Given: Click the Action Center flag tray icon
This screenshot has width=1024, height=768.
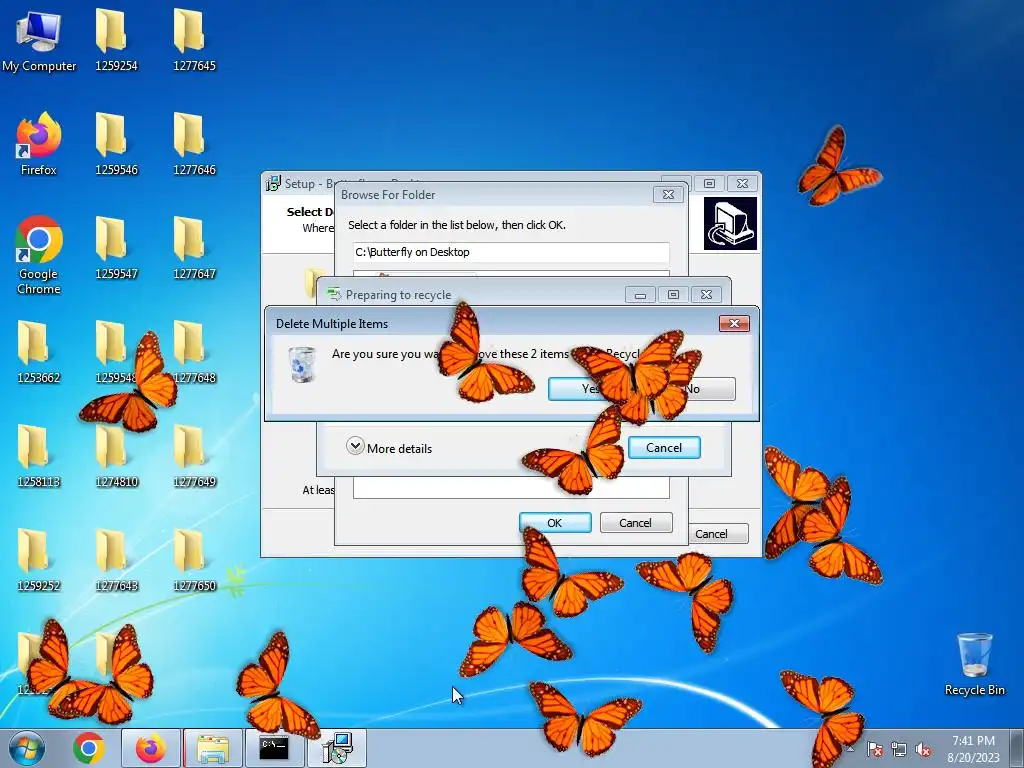Looking at the screenshot, I should [874, 750].
